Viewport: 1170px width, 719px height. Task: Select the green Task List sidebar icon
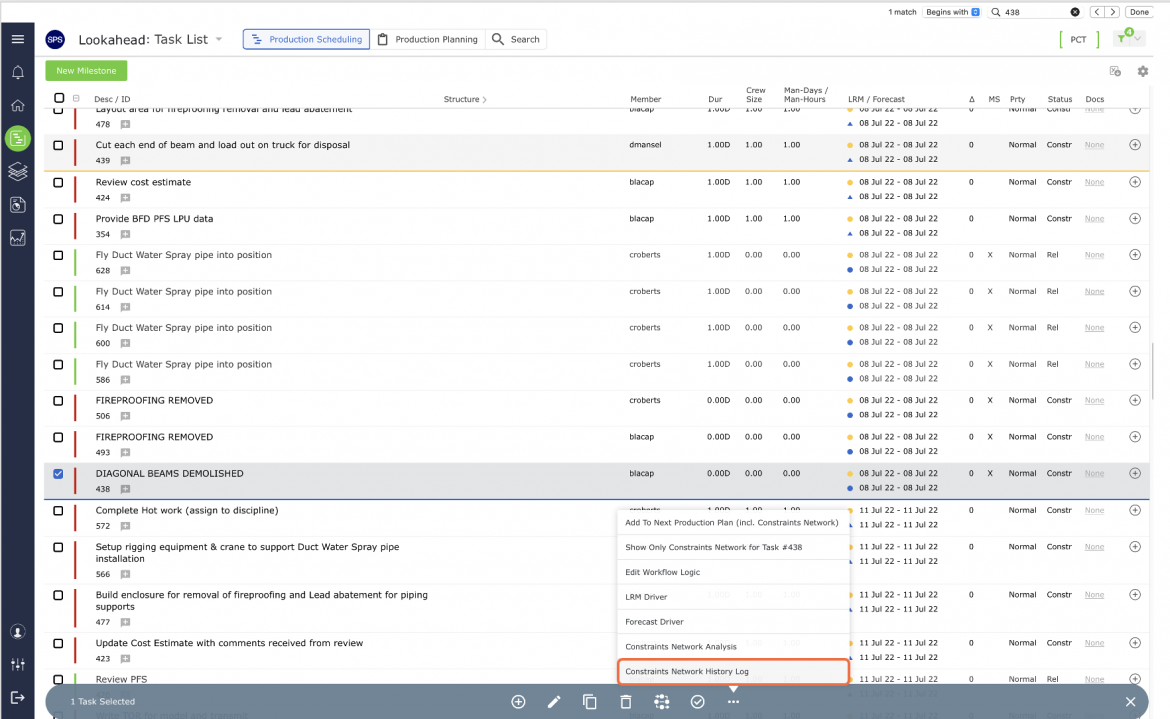pyautogui.click(x=18, y=139)
